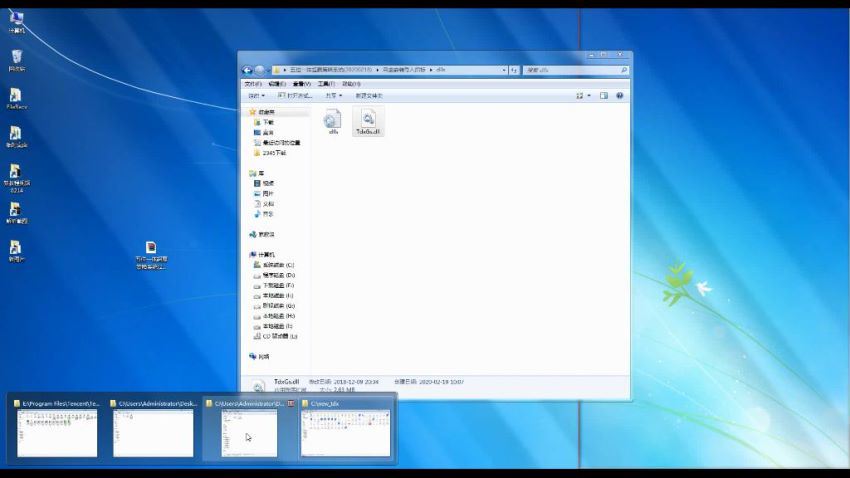Open the (F:) drive in navigation pane
The width and height of the screenshot is (850, 478).
(274, 285)
